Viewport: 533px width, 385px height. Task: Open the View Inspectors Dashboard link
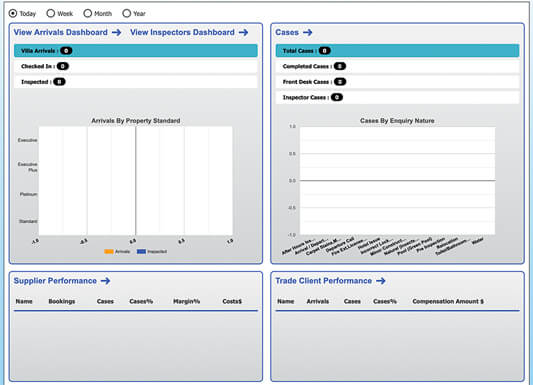(182, 32)
